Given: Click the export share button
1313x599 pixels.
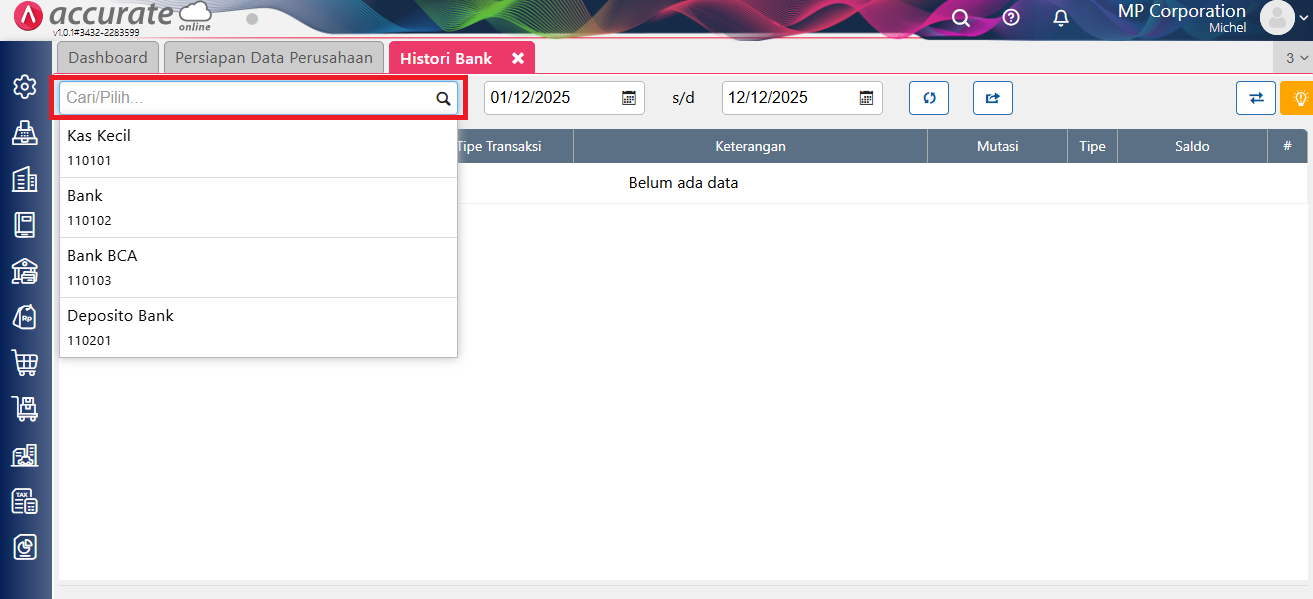Looking at the screenshot, I should click(x=992, y=98).
